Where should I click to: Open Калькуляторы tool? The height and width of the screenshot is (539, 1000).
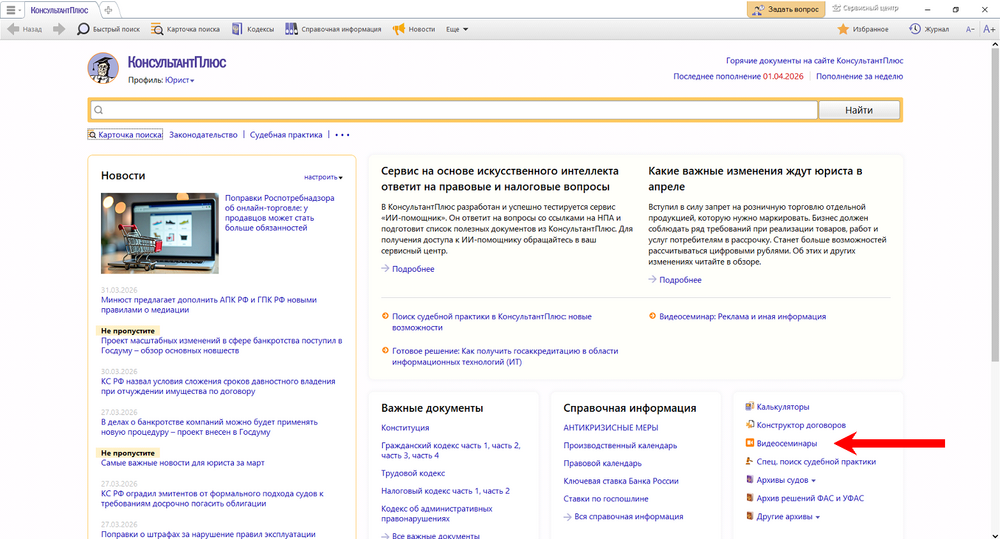tap(783, 407)
